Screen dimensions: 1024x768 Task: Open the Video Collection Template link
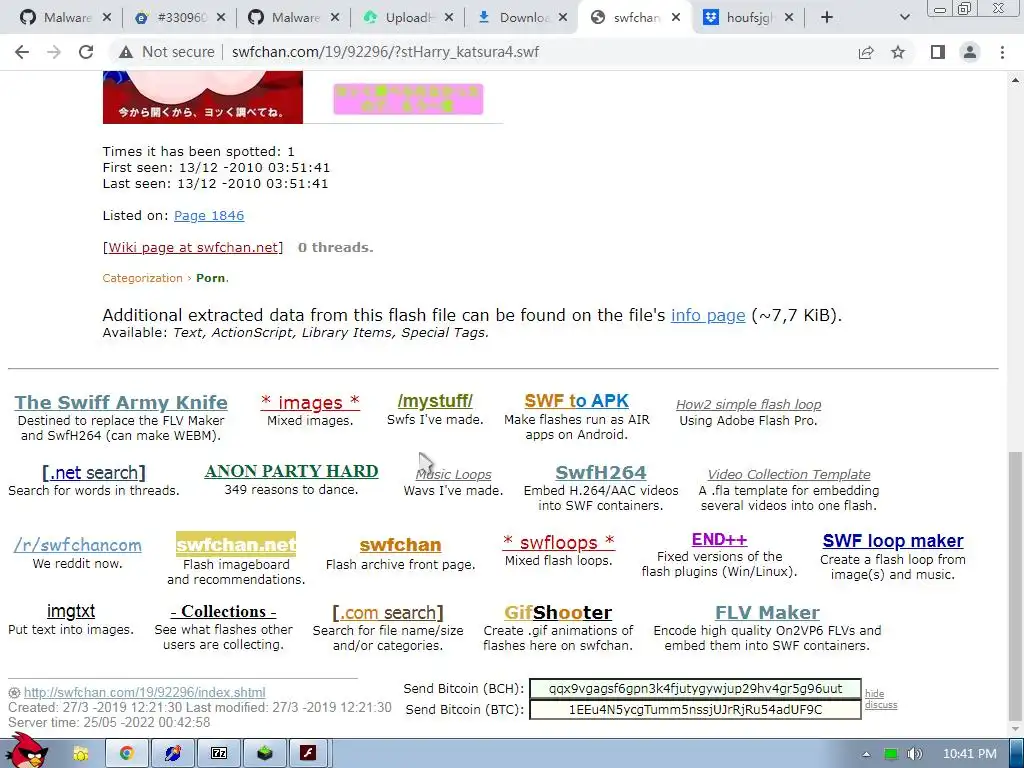click(789, 475)
